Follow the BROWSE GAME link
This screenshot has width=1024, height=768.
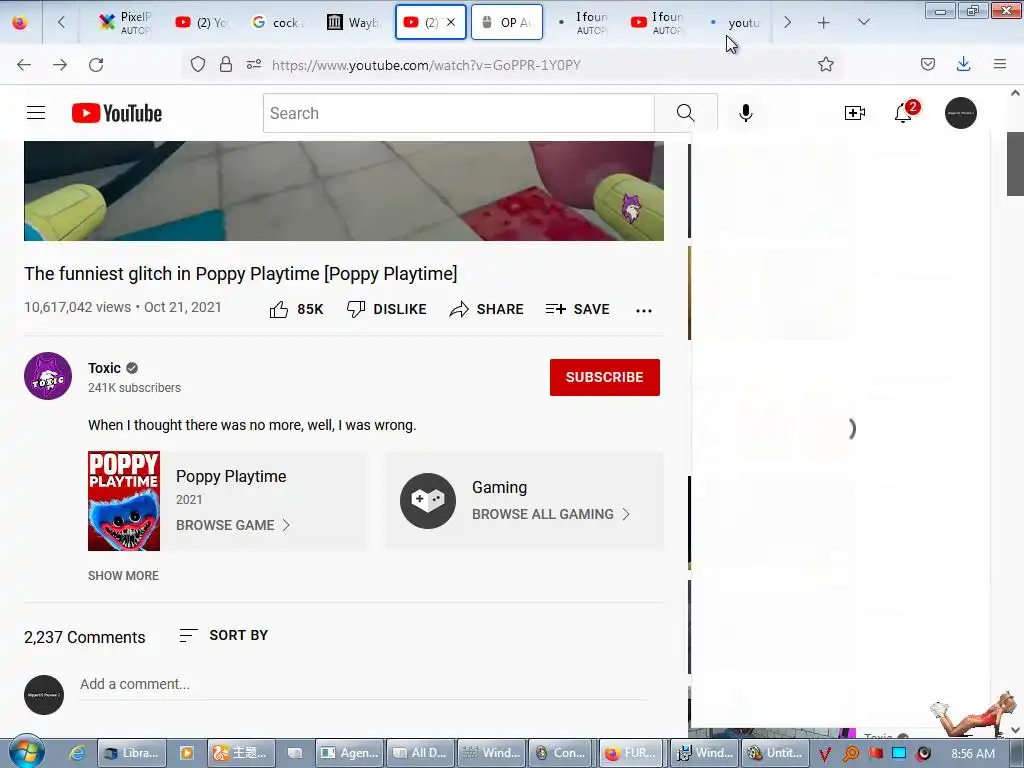[232, 525]
